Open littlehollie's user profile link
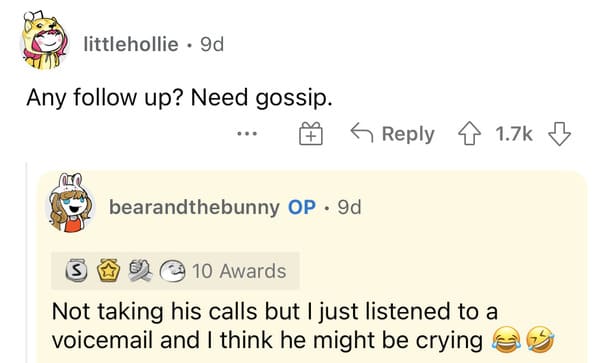This screenshot has width=599, height=363. tap(131, 44)
